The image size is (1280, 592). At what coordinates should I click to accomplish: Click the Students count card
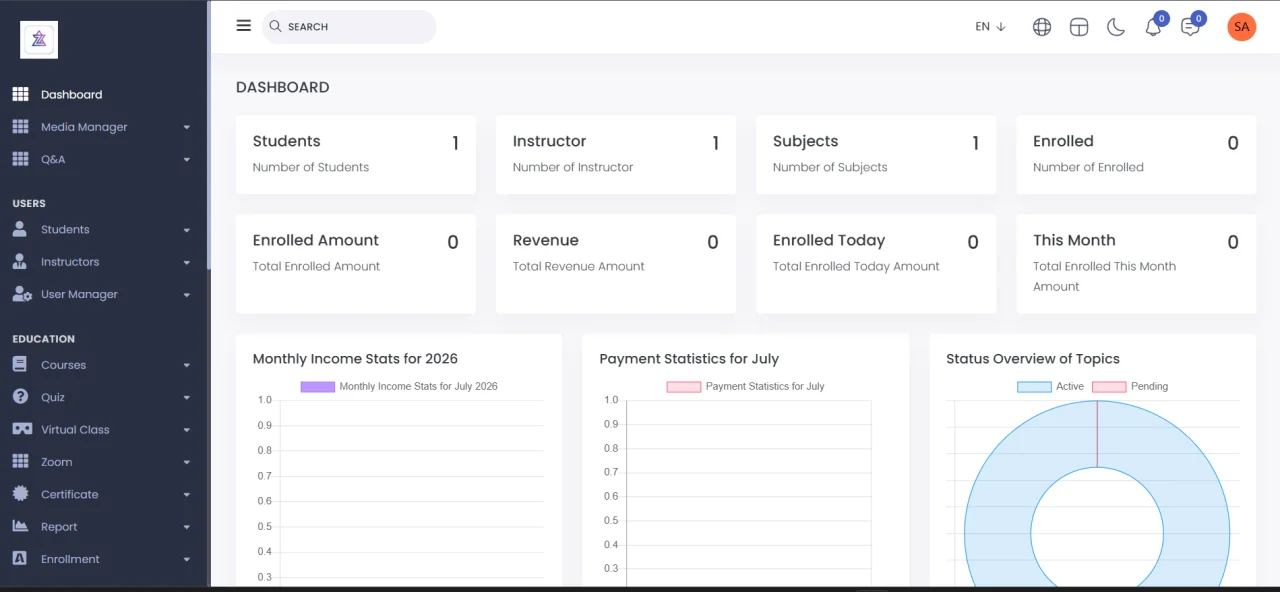[356, 154]
